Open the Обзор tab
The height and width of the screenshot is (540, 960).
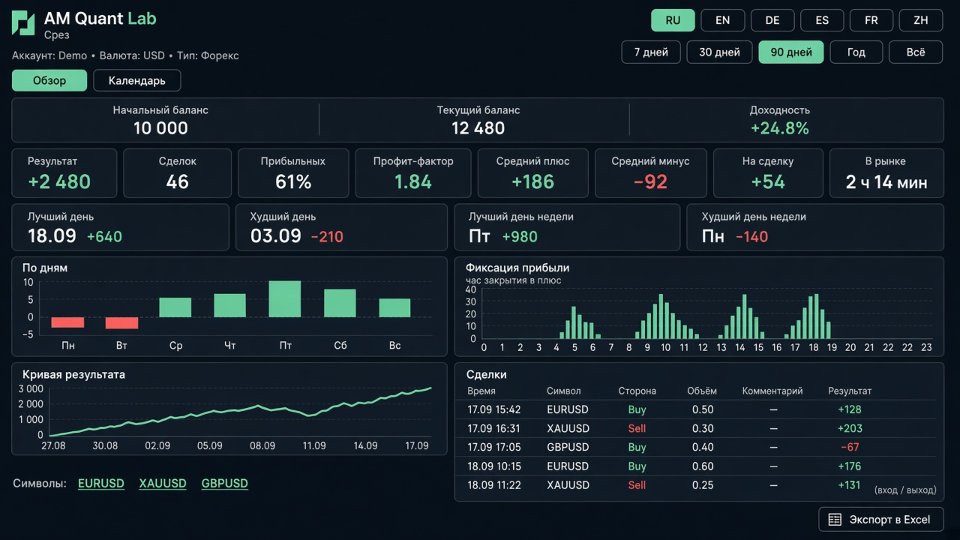point(49,80)
